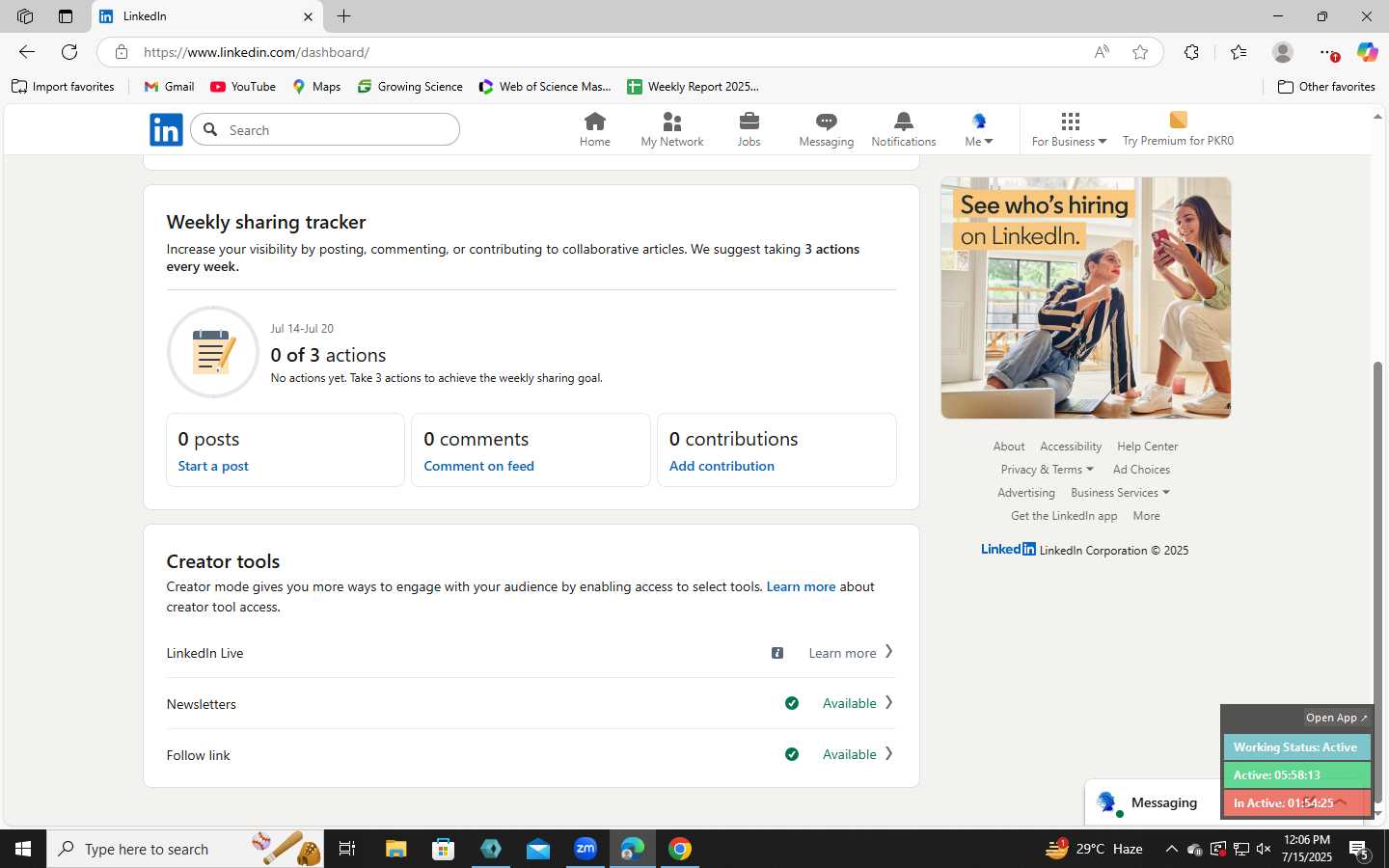
Task: Open Other favorites folder
Action: point(1326,87)
